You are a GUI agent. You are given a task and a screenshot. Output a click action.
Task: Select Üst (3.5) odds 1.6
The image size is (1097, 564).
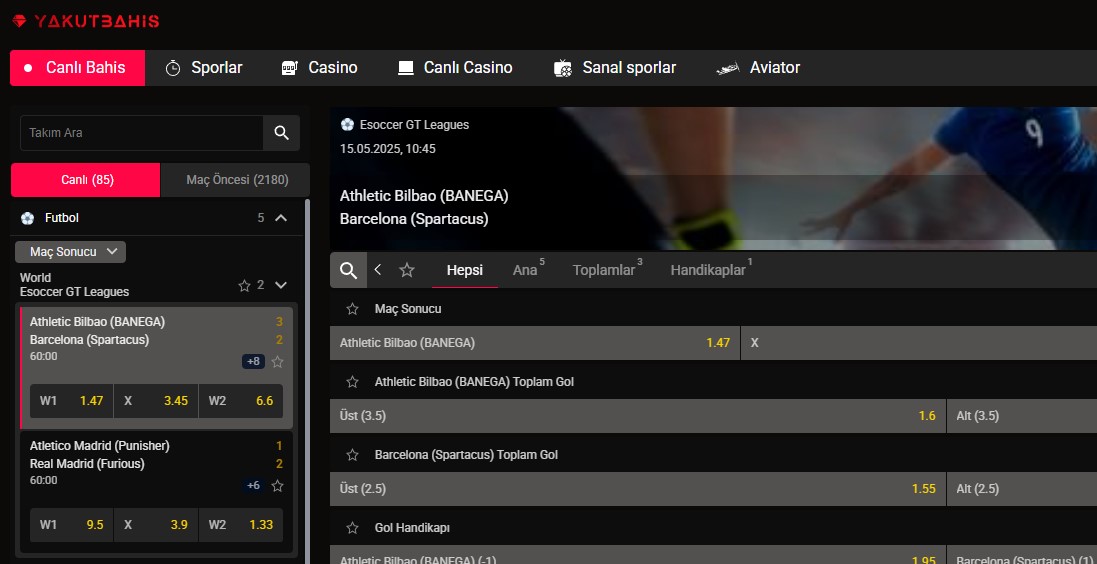(x=637, y=416)
